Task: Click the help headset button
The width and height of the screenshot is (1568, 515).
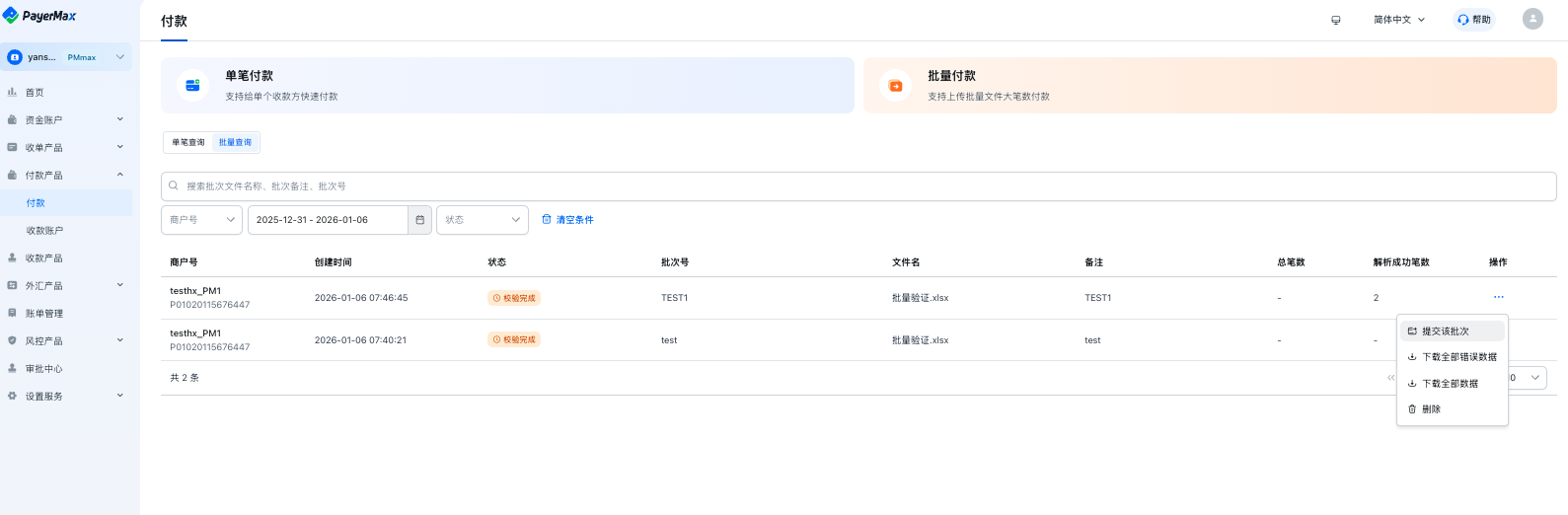Action: 1474,20
